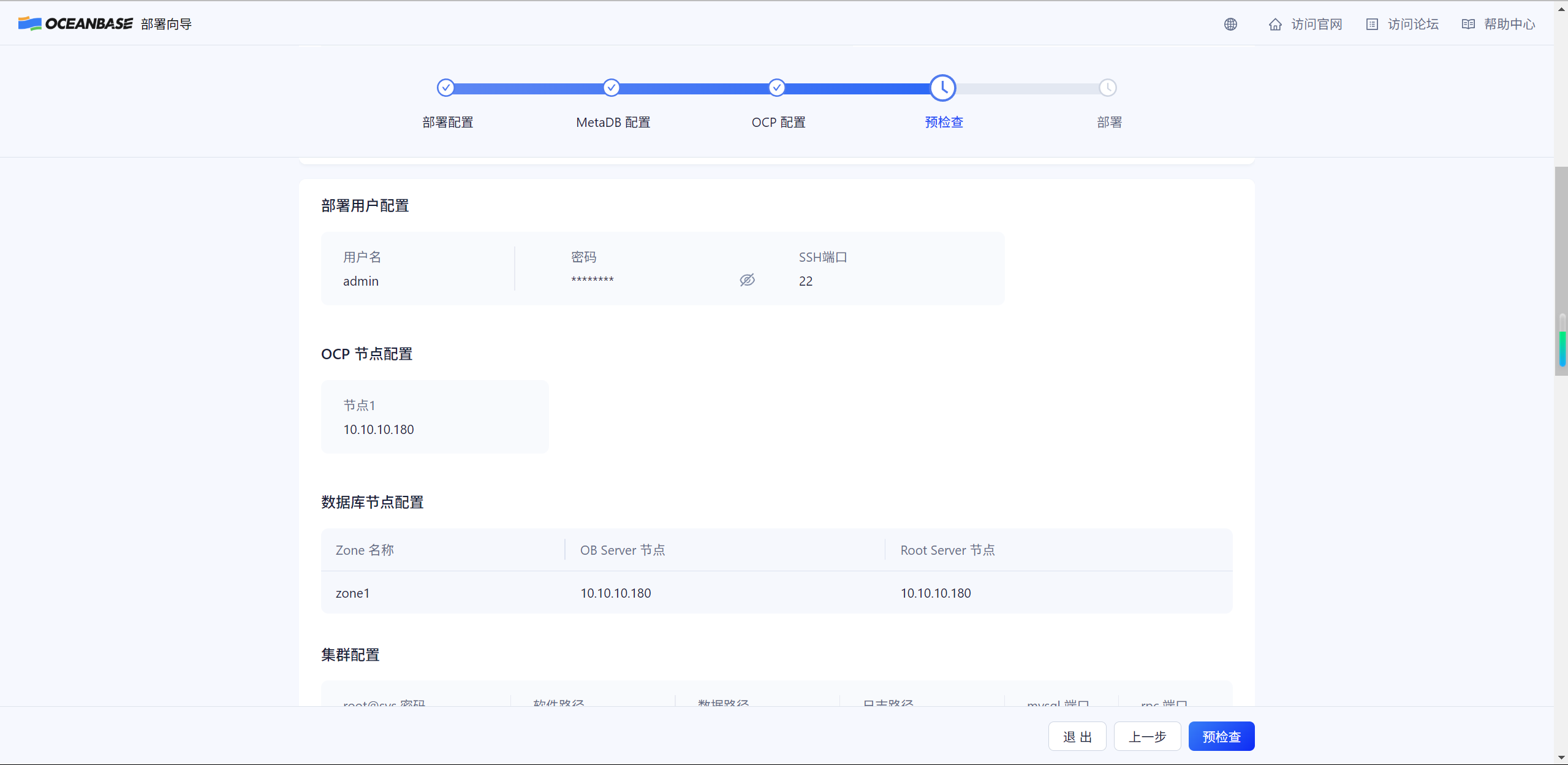Open 访问论坛 link
The width and height of the screenshot is (1568, 765).
pos(1413,25)
